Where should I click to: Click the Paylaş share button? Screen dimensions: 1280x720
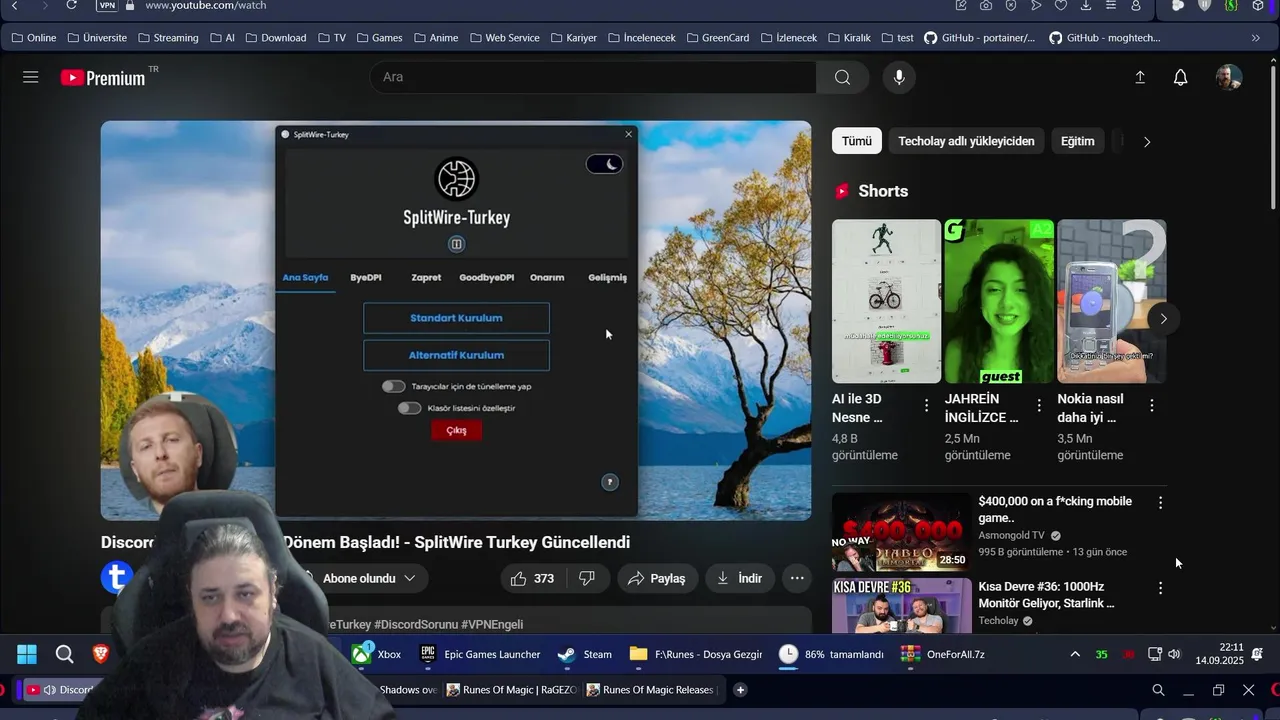point(657,578)
